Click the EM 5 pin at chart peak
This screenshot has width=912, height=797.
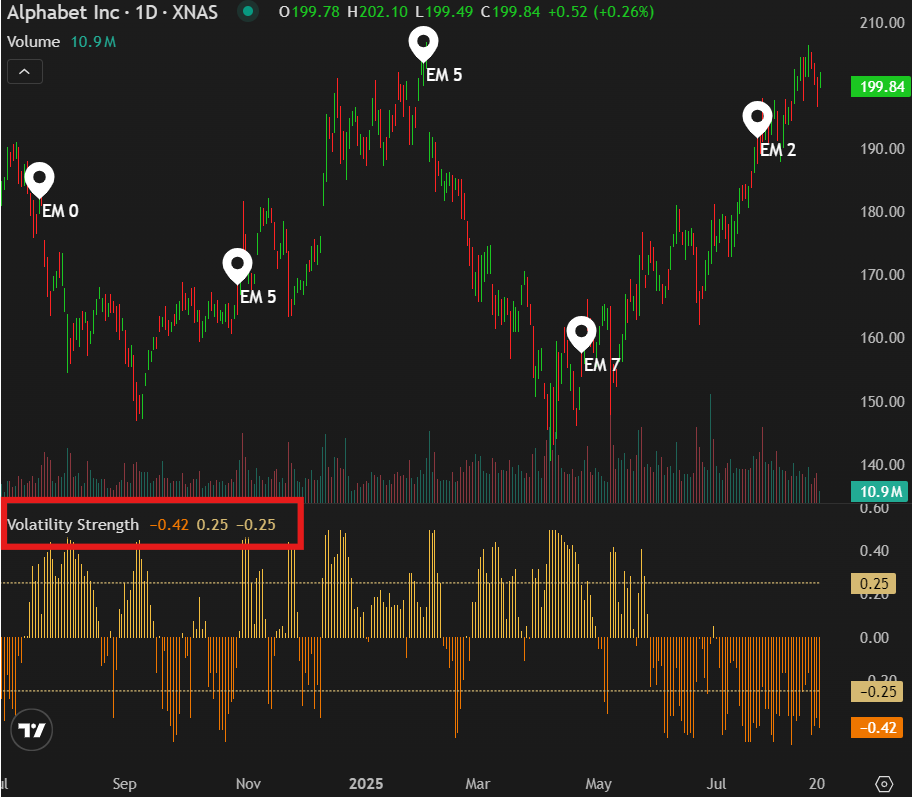pos(423,44)
